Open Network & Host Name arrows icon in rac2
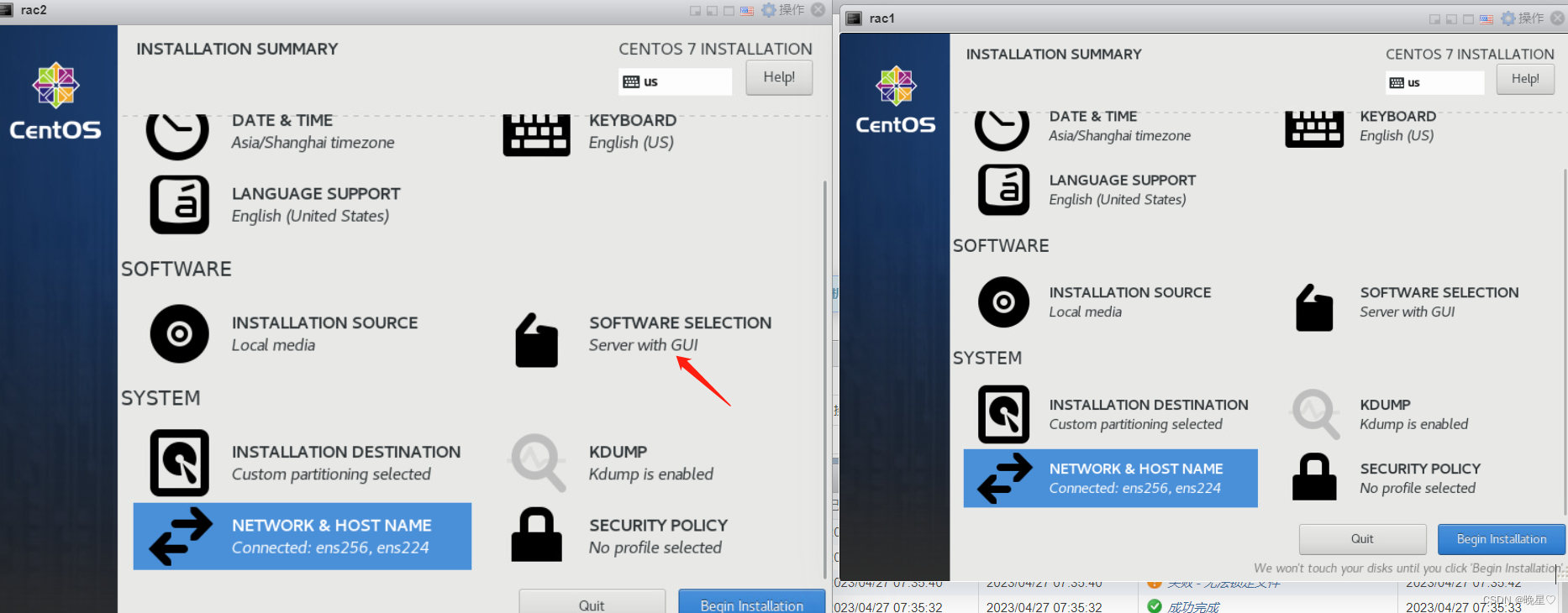1568x613 pixels. point(181,536)
